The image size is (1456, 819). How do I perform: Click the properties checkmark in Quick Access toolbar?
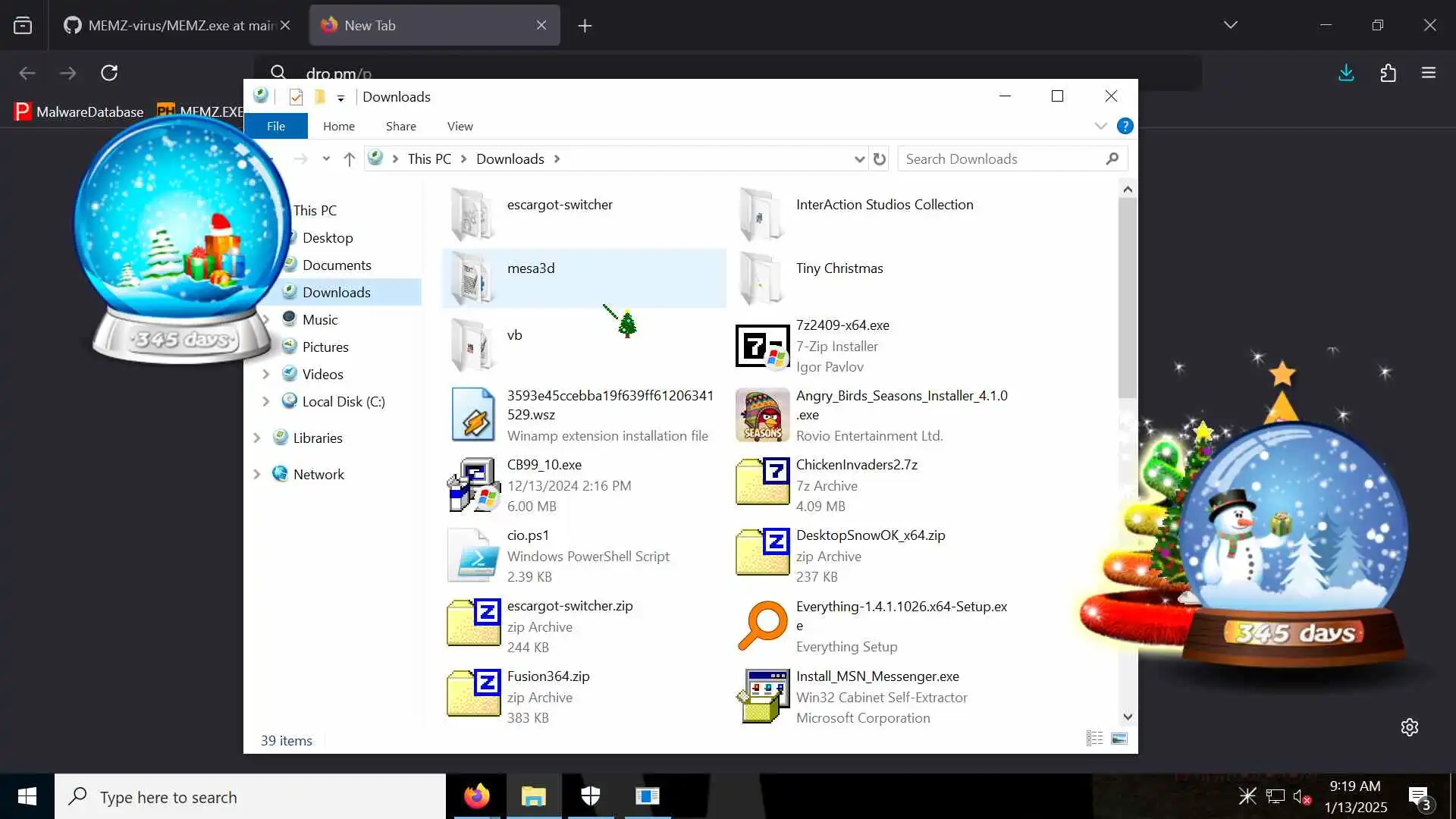(297, 97)
